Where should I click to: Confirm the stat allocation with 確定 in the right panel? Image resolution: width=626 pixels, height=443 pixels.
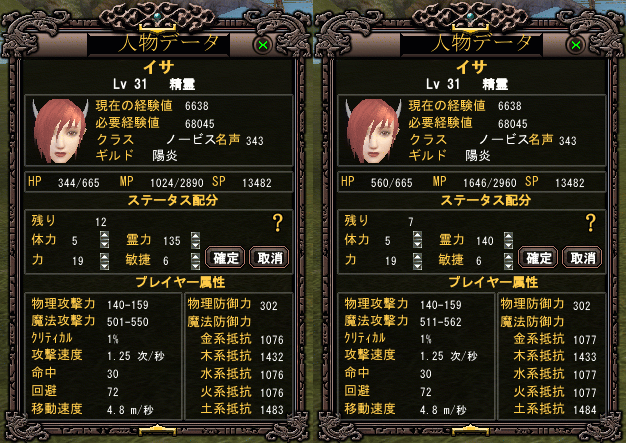click(x=538, y=258)
